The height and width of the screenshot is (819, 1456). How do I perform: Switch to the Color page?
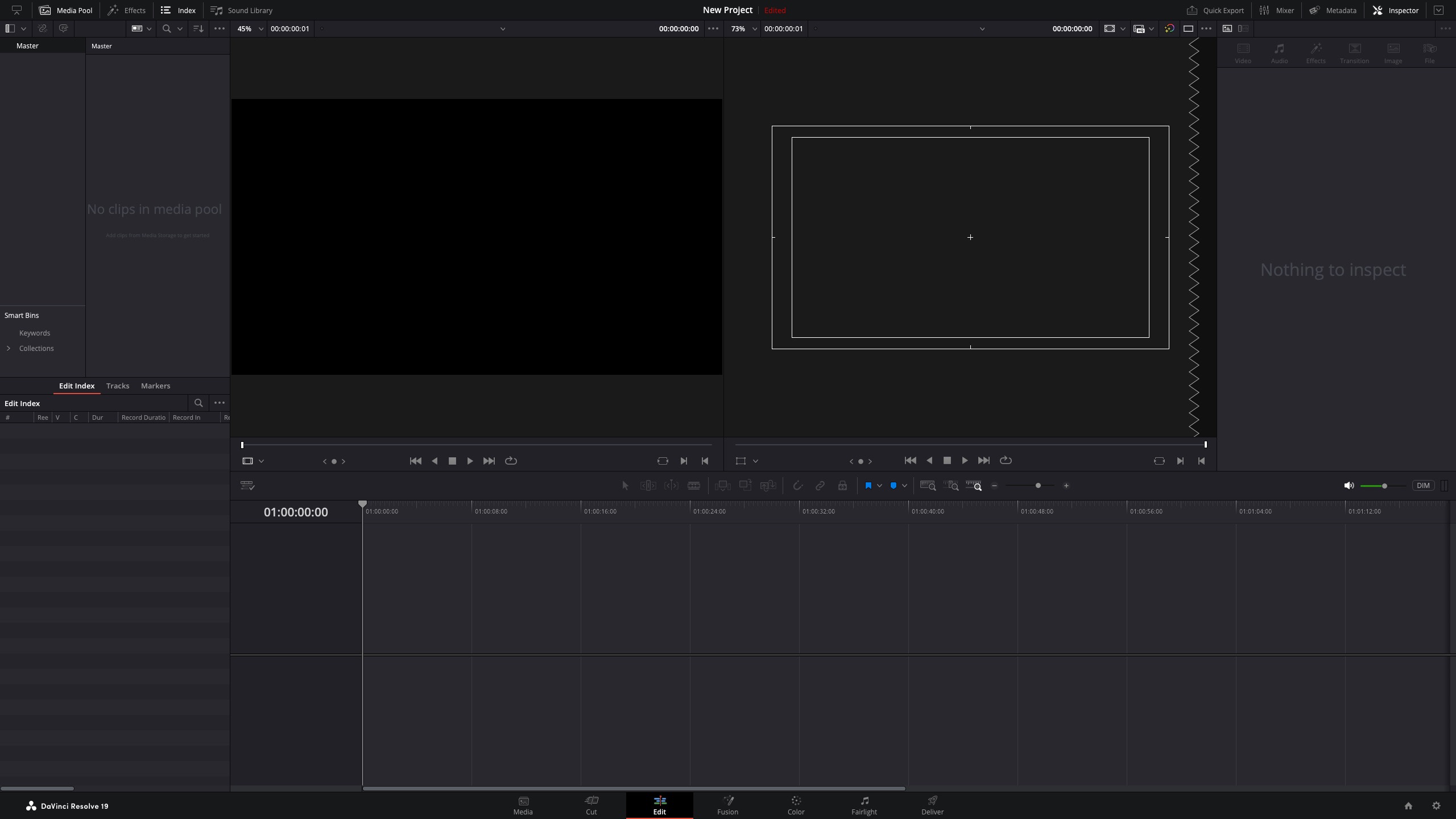(x=796, y=805)
